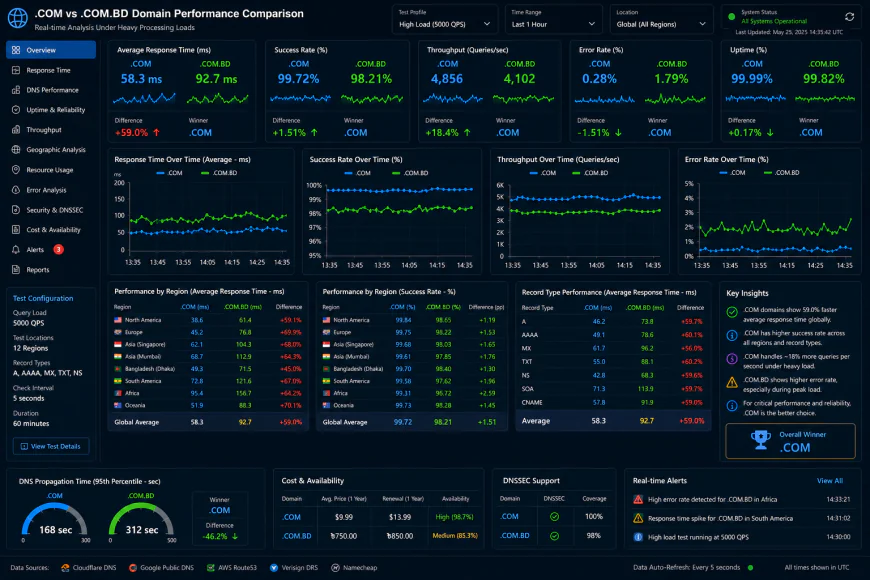Click the Response Time sidebar icon

coord(16,70)
